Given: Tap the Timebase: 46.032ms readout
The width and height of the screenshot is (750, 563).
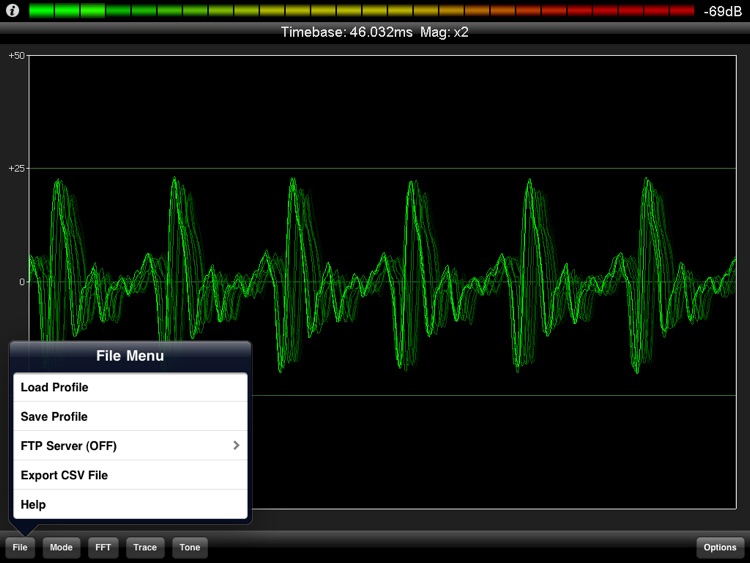Looking at the screenshot, I should [x=346, y=32].
